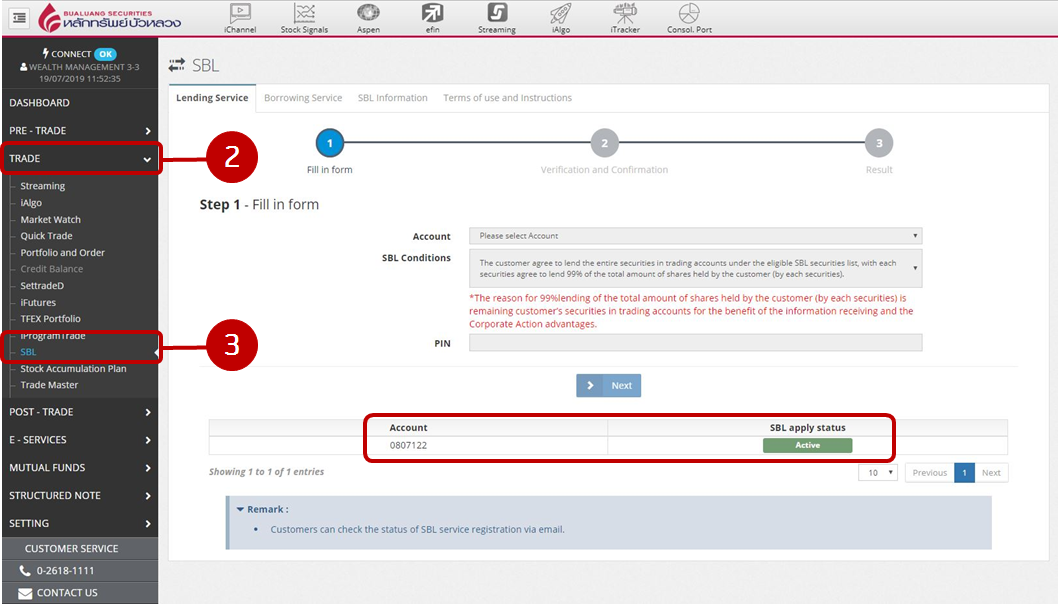Click the Bualuang Securities logo
The height and width of the screenshot is (604, 1058).
pyautogui.click(x=110, y=18)
